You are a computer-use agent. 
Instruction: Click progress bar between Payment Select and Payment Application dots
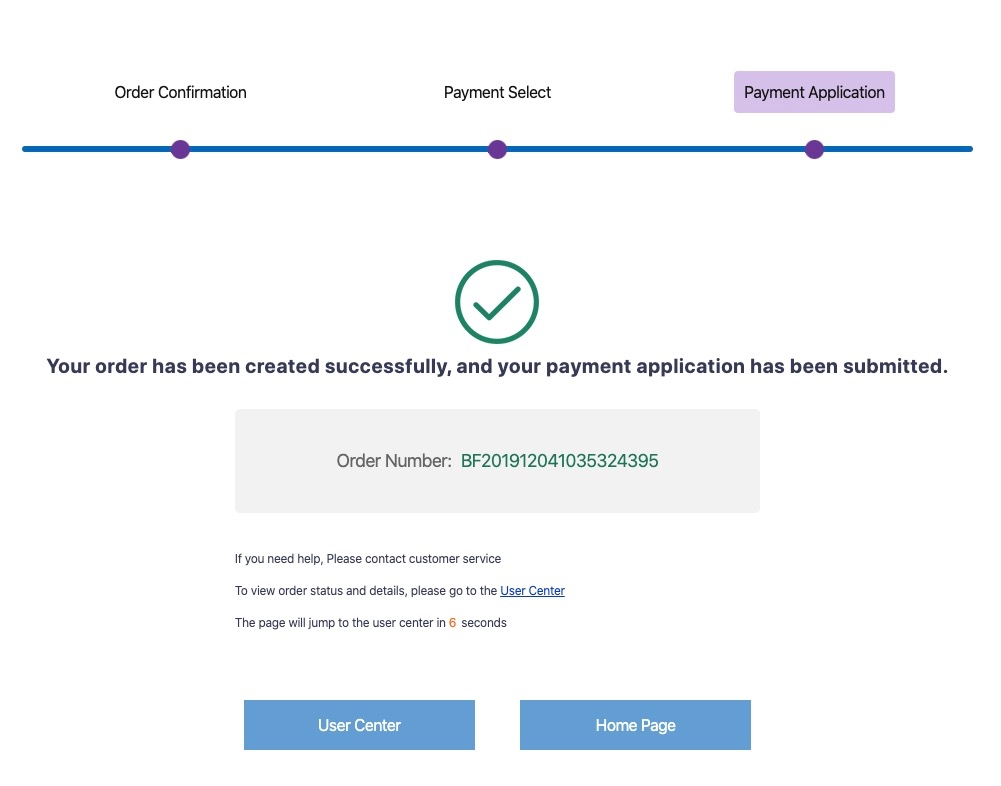click(655, 149)
